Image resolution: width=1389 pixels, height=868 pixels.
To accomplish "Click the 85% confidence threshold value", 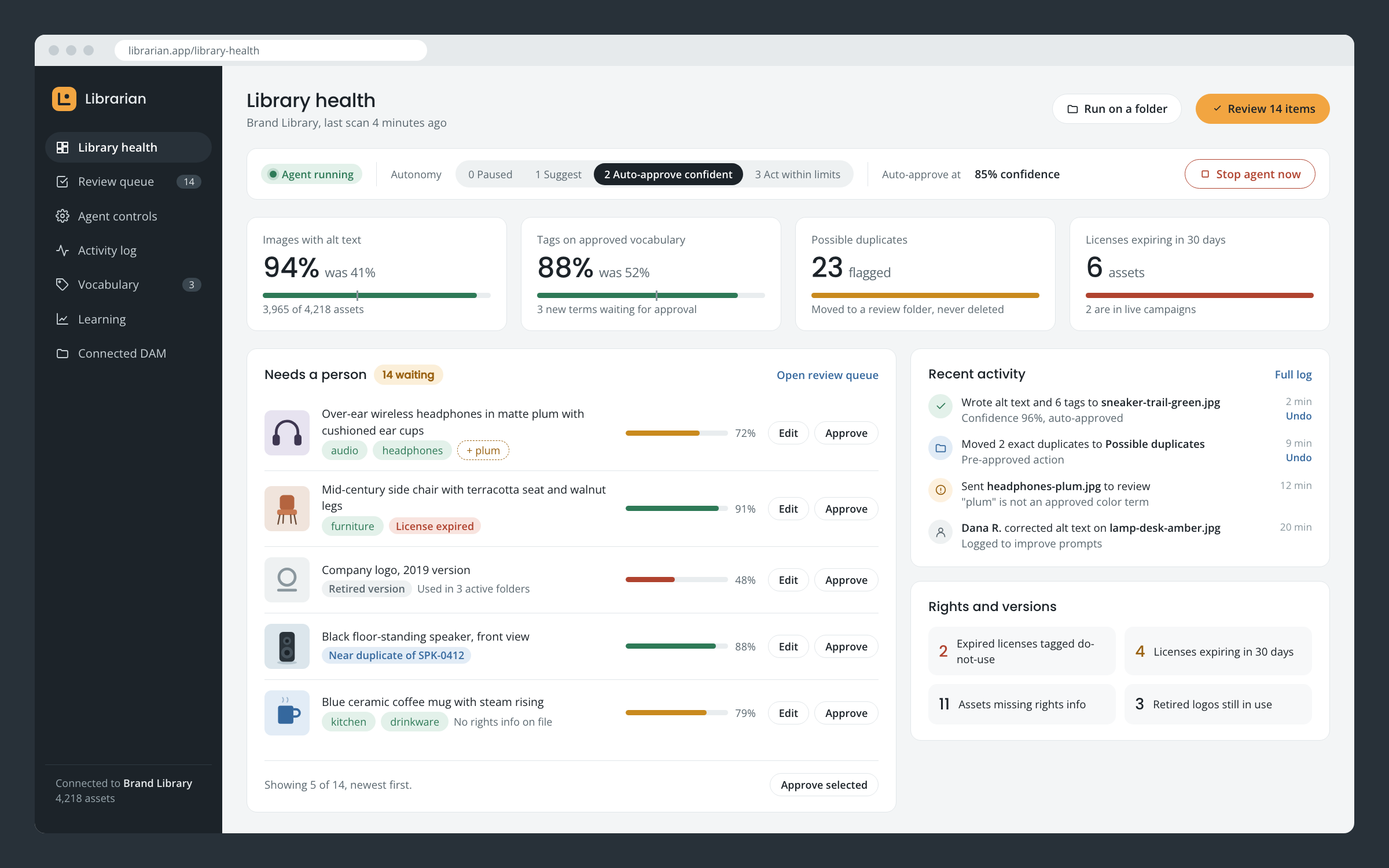I will [x=1017, y=174].
